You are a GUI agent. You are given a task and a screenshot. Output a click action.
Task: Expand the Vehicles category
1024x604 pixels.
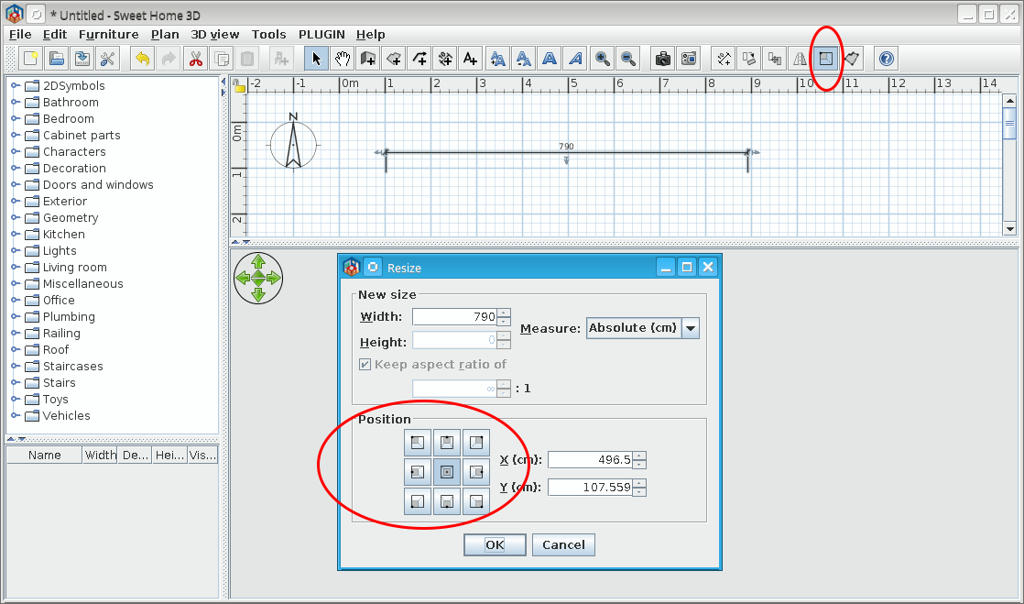pos(15,415)
